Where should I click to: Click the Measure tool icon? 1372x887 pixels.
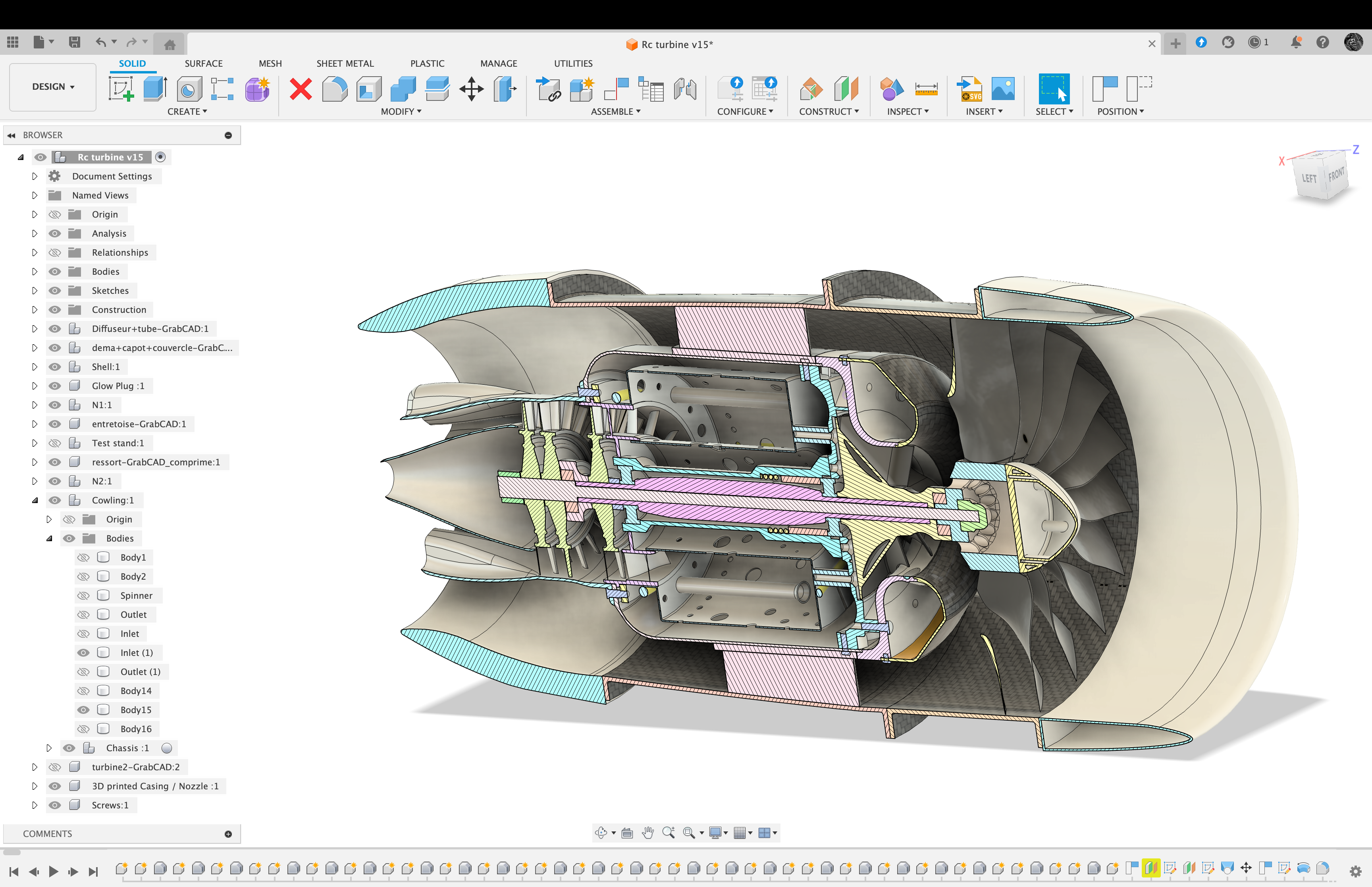click(926, 89)
